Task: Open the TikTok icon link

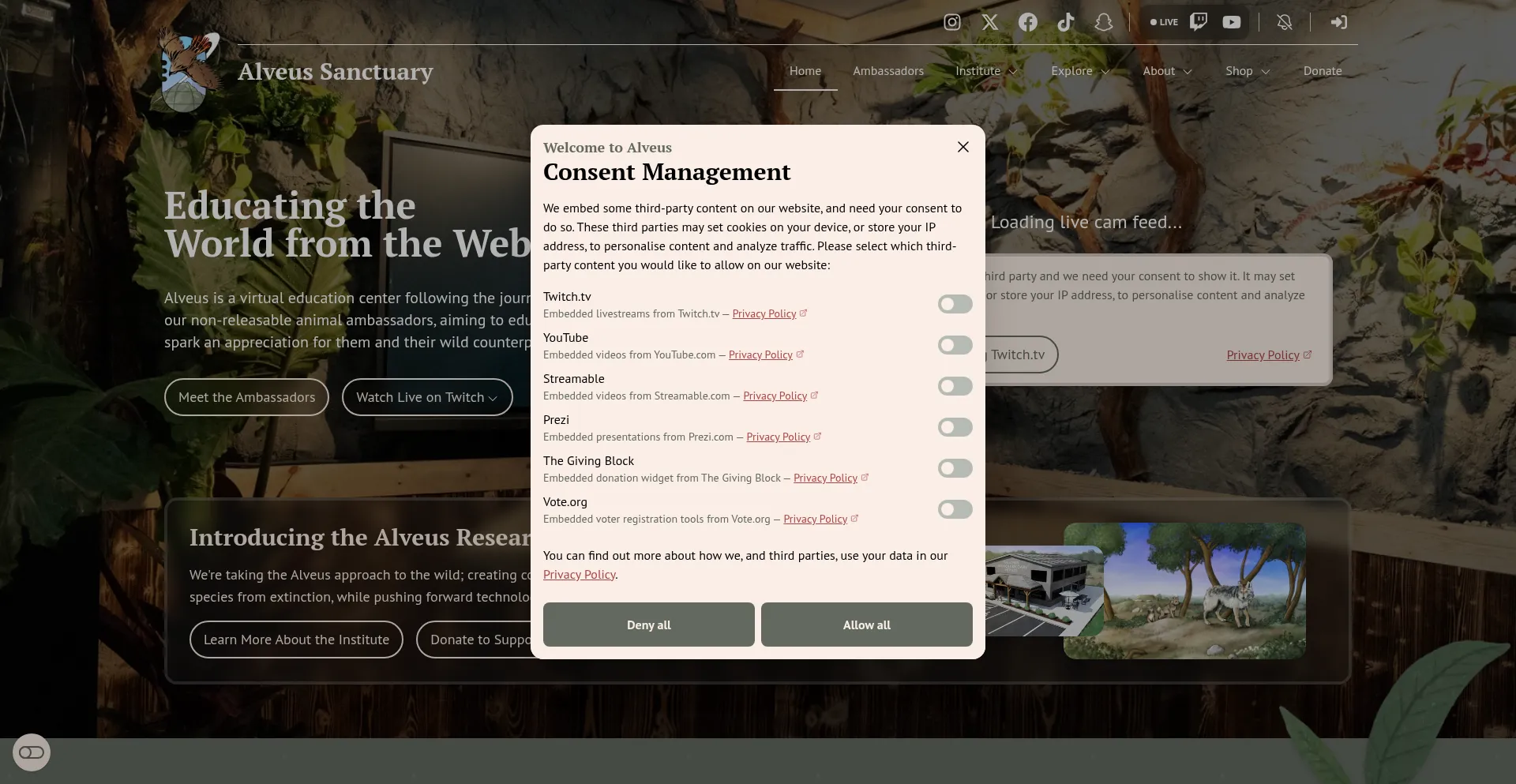Action: (1066, 22)
